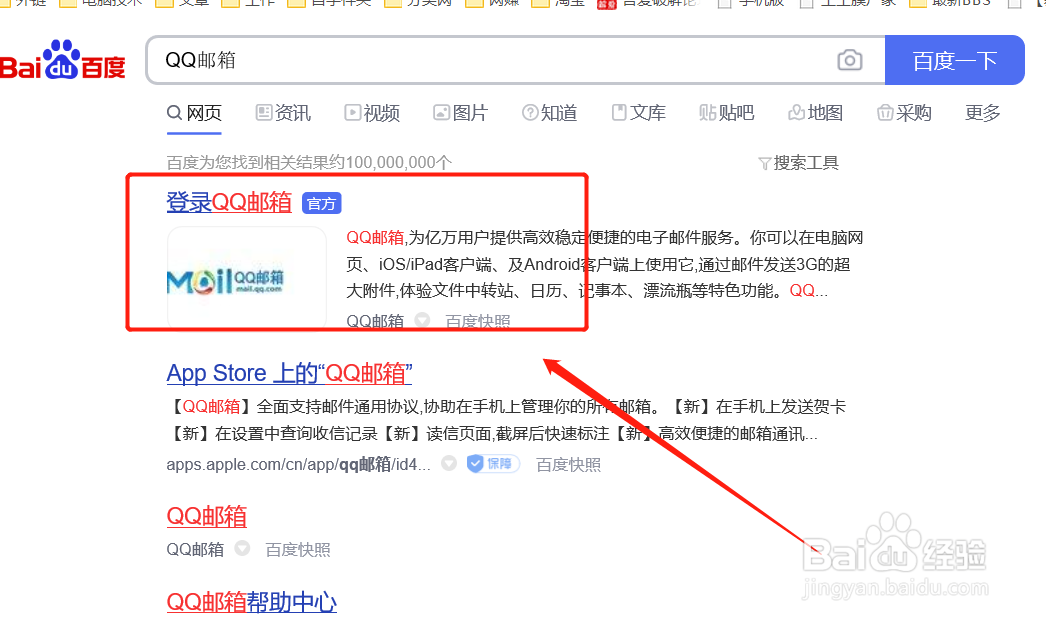Viewport: 1046px width, 624px height.
Task: Click QQ邮箱 source label under first result
Action: [375, 321]
